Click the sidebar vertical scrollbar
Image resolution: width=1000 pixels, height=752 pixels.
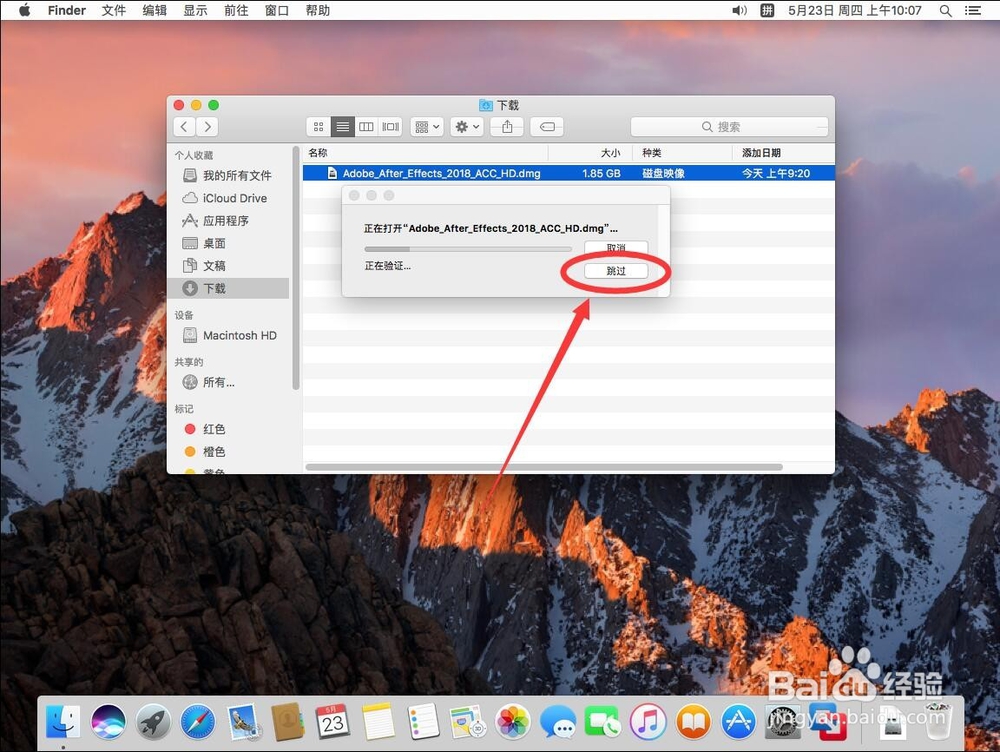click(x=295, y=268)
